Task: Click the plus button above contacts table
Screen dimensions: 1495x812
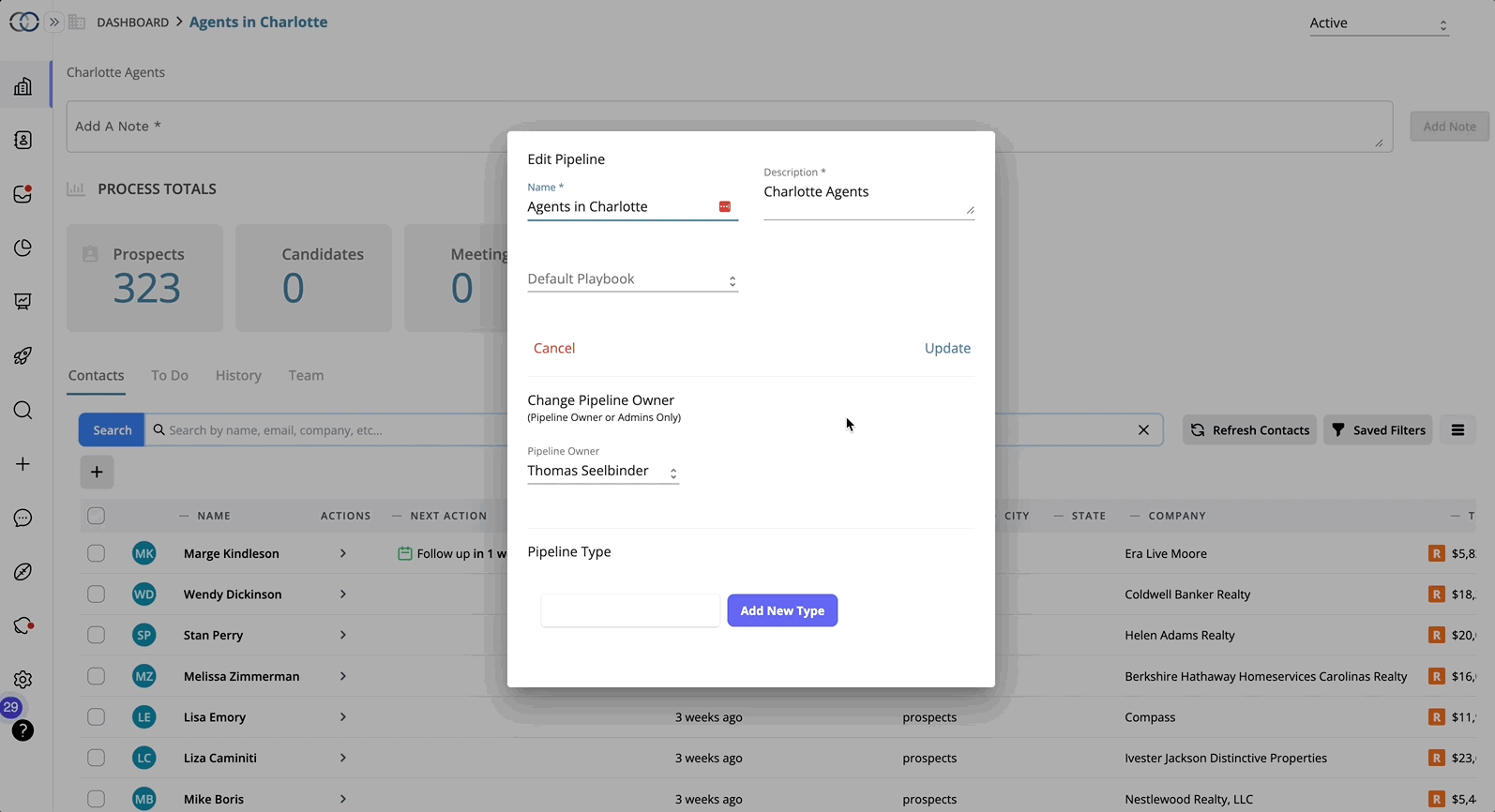Action: [97, 473]
